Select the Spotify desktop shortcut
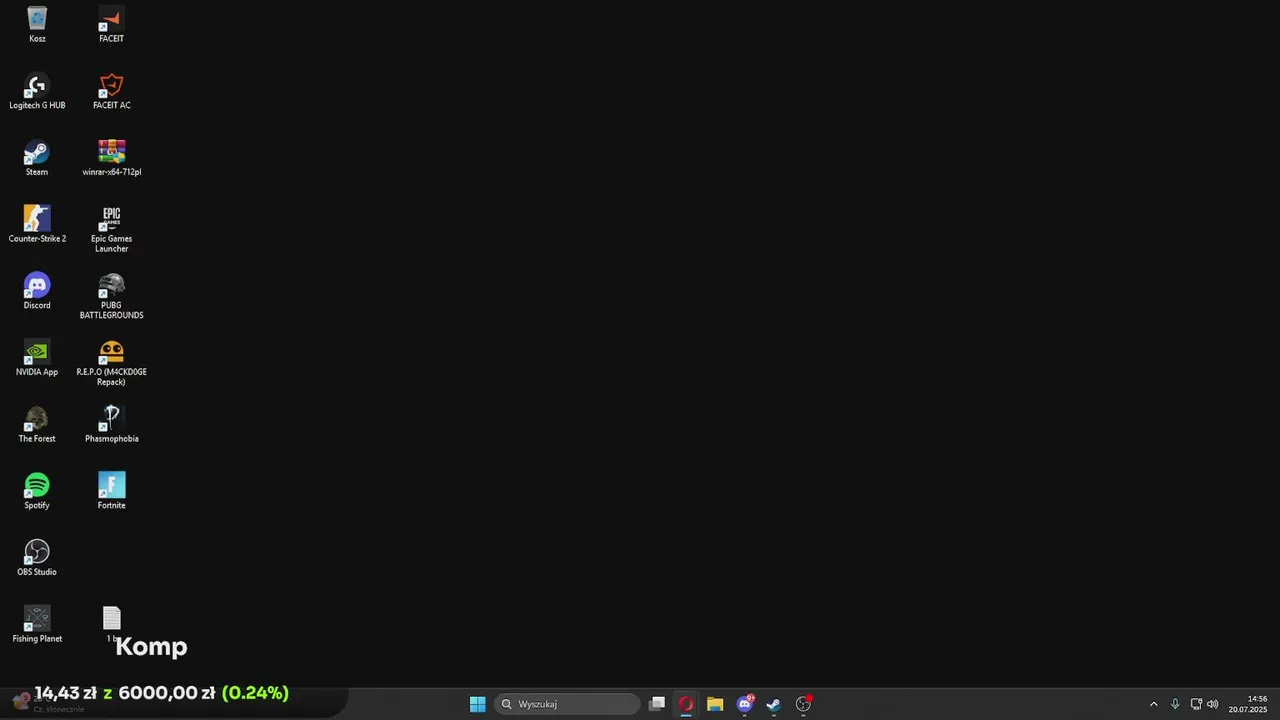 37,491
